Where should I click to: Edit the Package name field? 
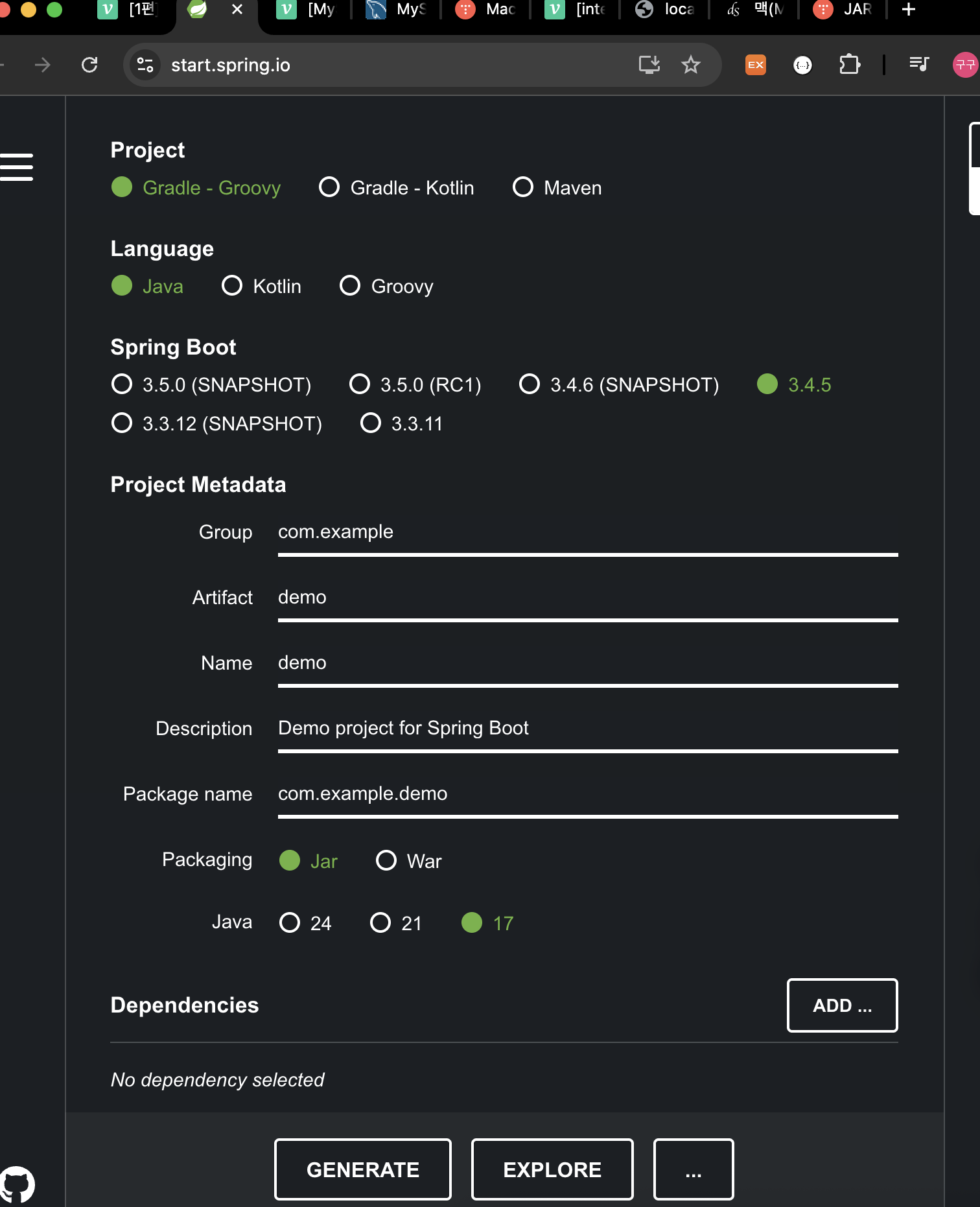(x=588, y=795)
